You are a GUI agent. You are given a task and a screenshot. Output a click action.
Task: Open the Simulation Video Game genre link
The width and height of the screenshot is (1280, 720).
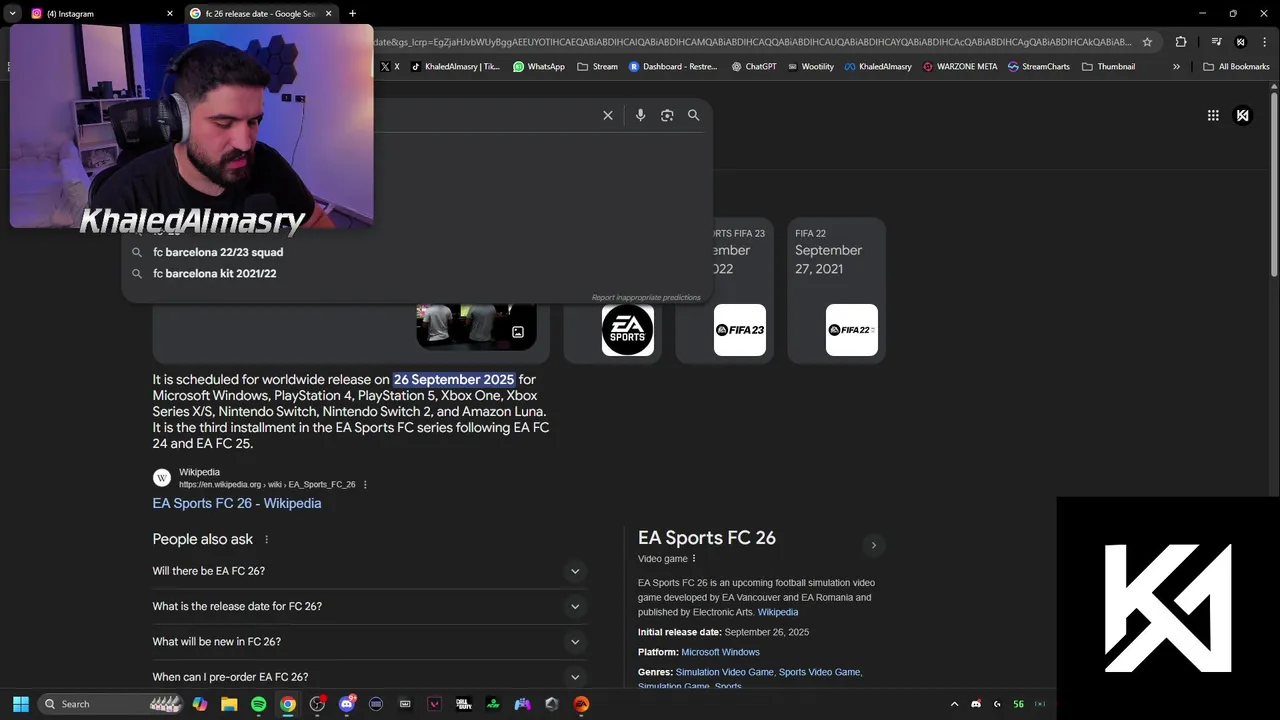tap(724, 672)
